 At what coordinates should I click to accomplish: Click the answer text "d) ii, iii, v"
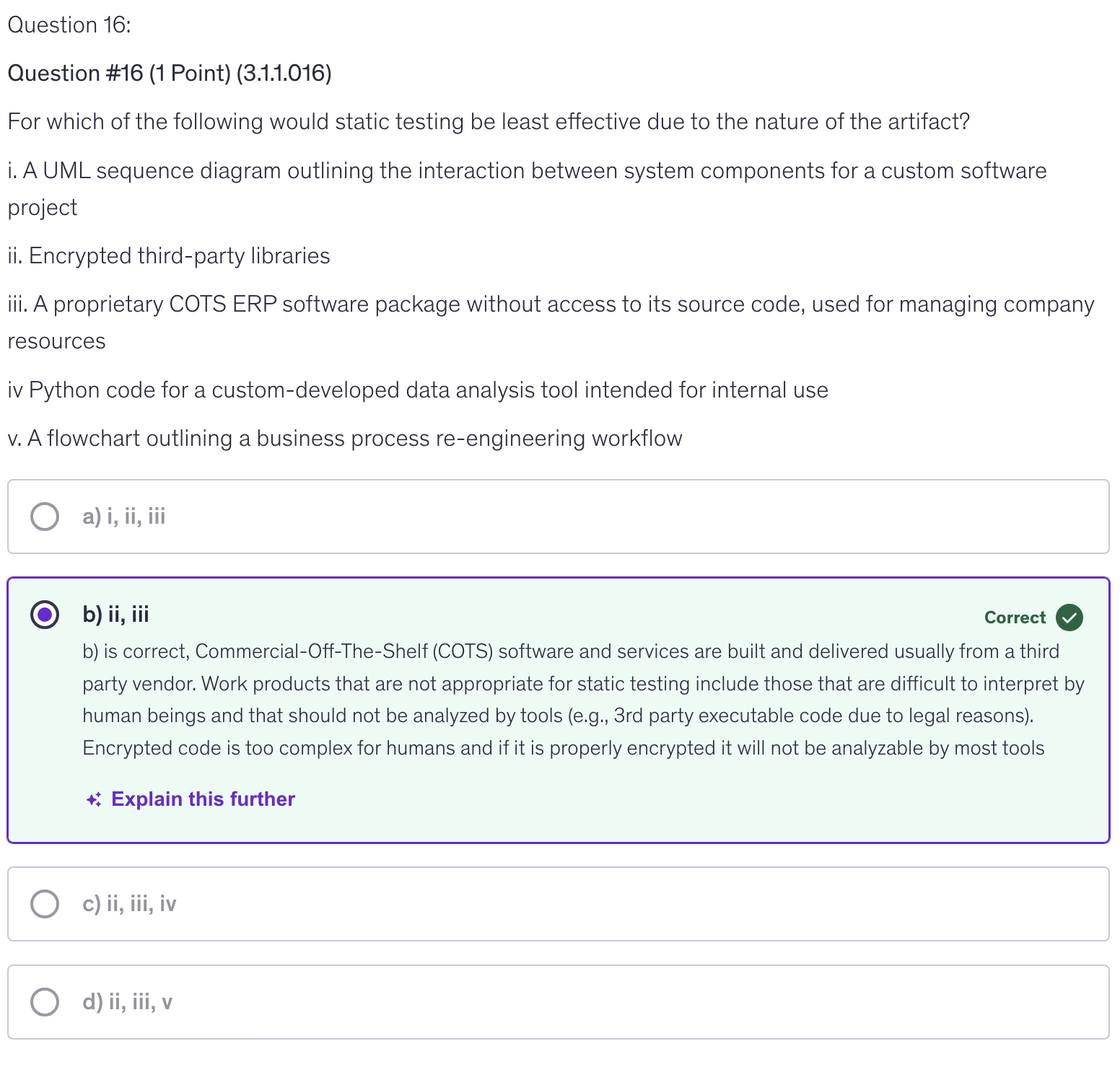click(x=127, y=1002)
